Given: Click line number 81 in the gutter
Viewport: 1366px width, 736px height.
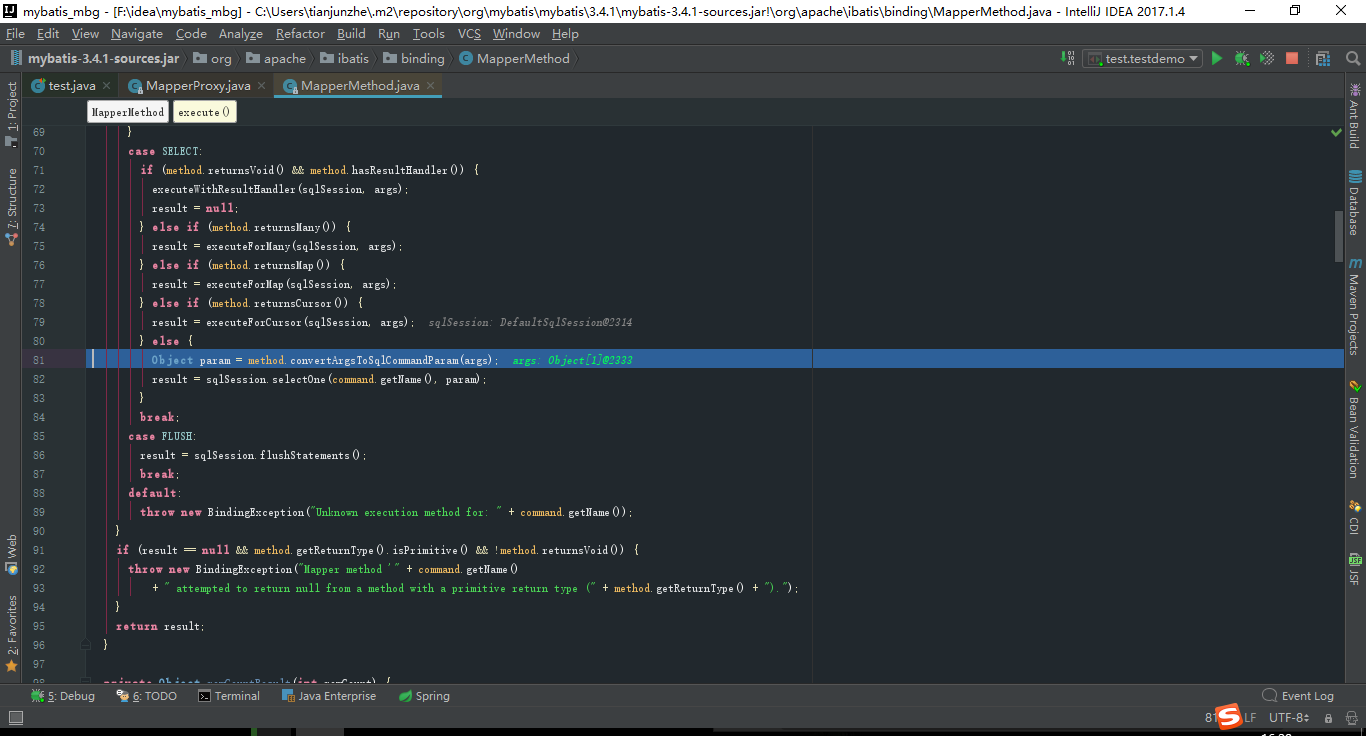Looking at the screenshot, I should tap(39, 359).
